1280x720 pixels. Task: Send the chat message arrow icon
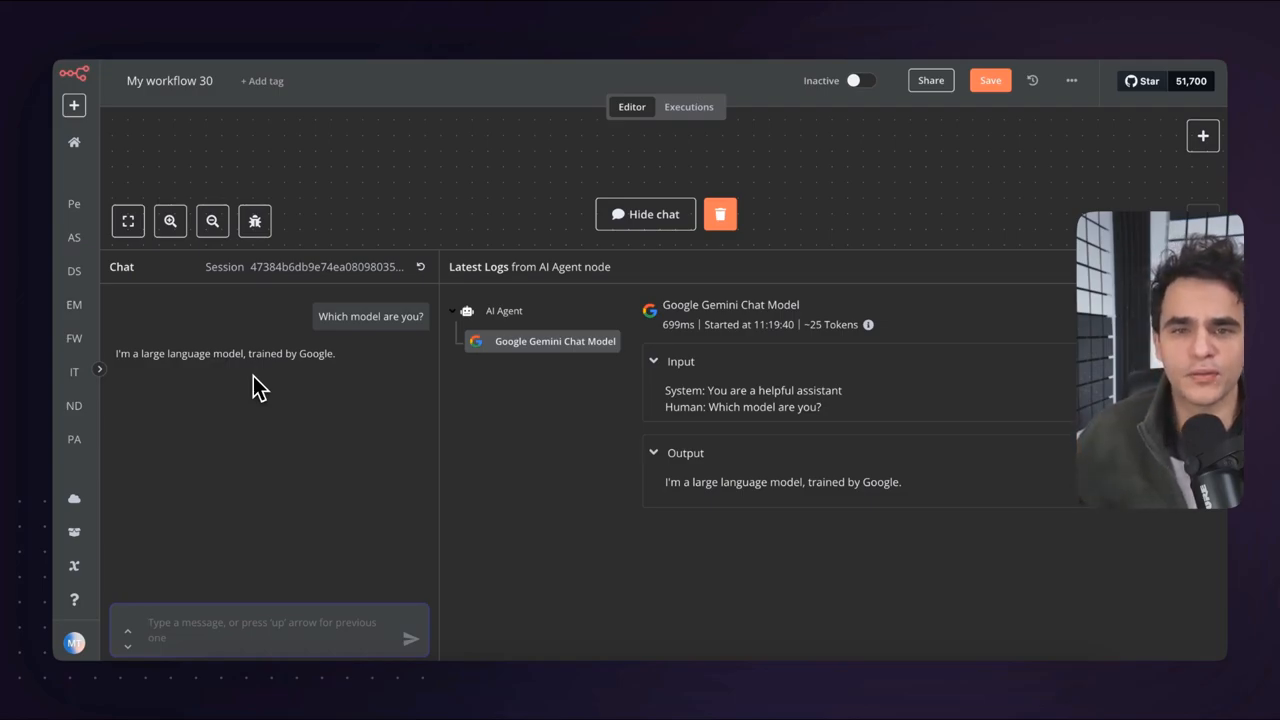(x=411, y=639)
